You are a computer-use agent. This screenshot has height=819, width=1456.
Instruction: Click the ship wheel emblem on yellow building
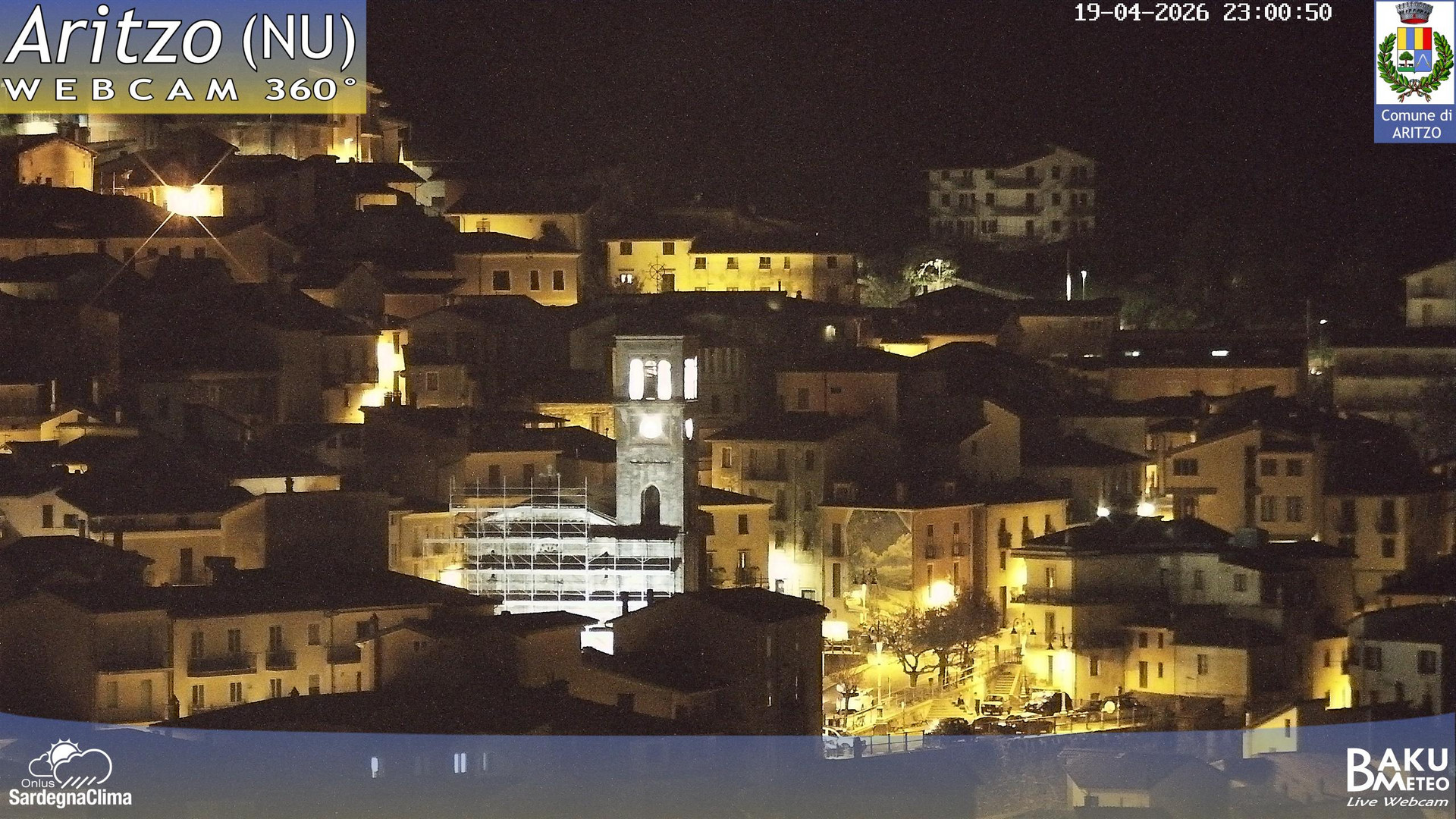(x=657, y=271)
